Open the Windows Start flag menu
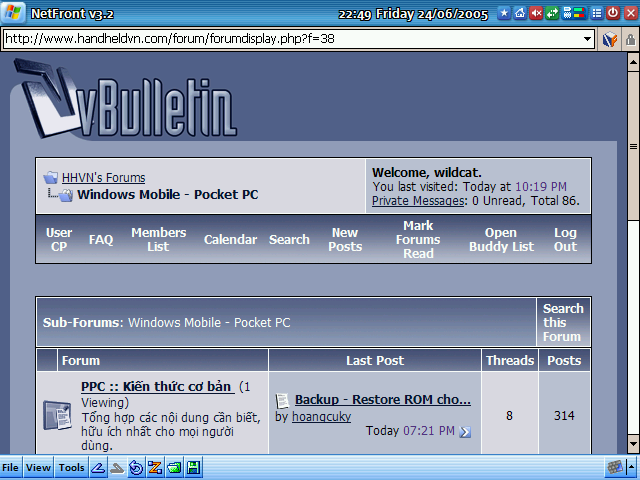The width and height of the screenshot is (640, 480). click(x=13, y=13)
